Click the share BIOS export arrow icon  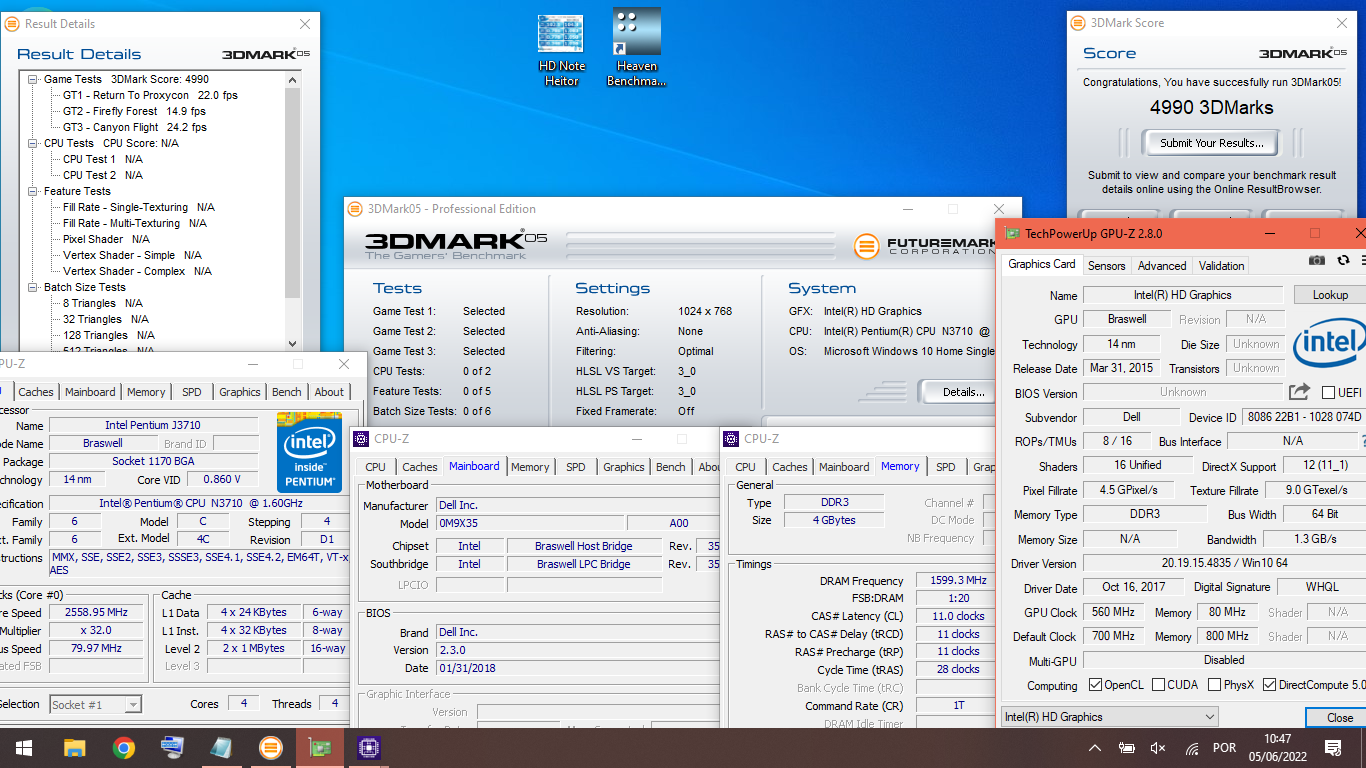click(1299, 392)
